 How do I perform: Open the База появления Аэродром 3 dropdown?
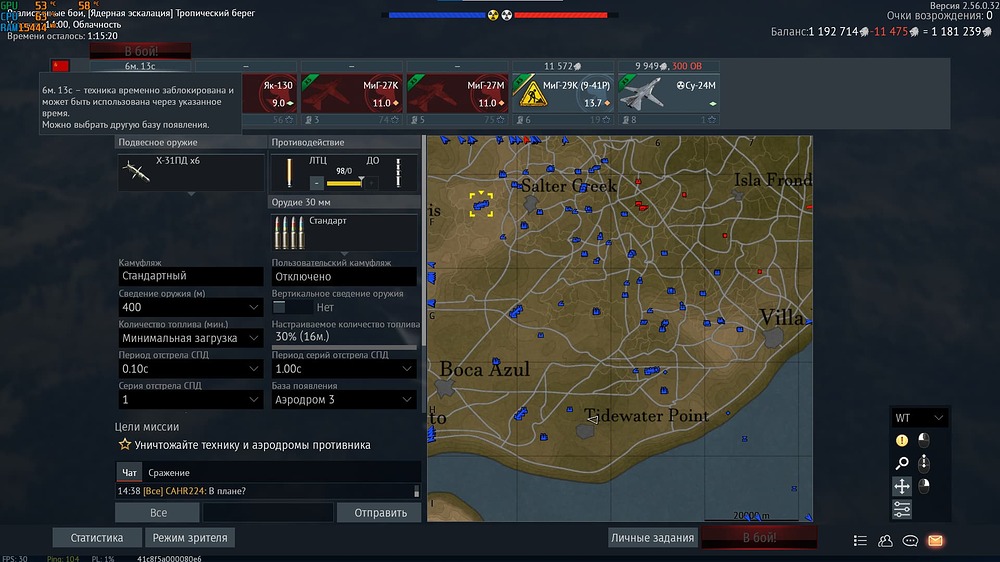(x=344, y=399)
